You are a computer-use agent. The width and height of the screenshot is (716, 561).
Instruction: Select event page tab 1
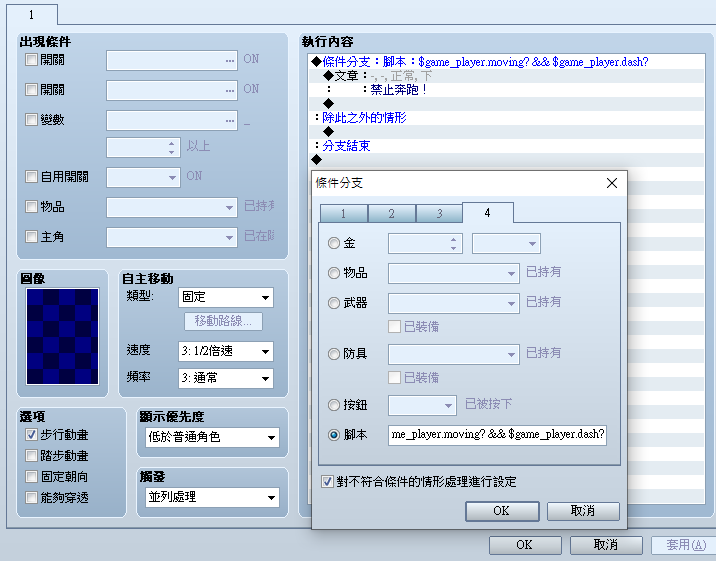pos(32,15)
